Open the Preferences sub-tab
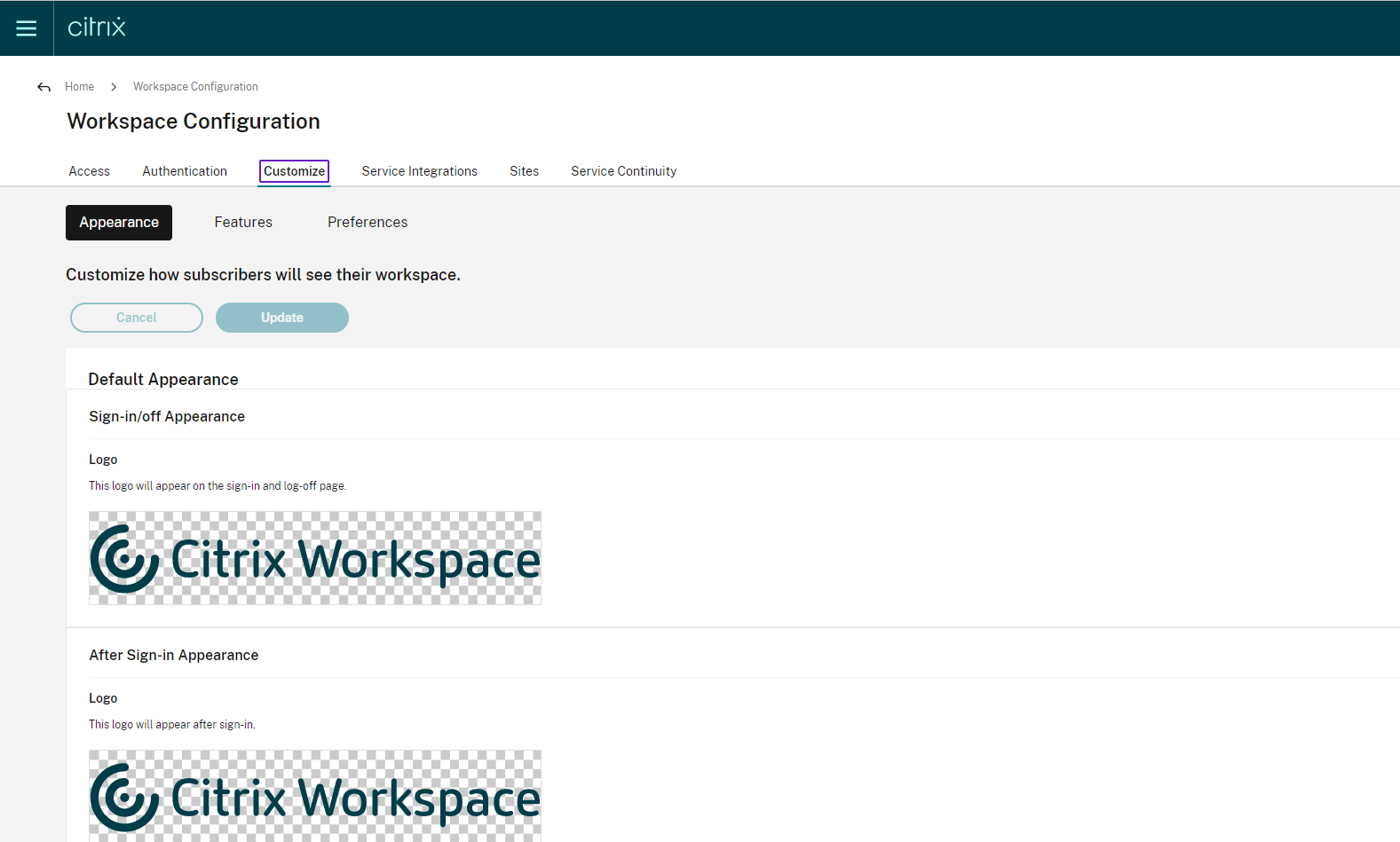Image resolution: width=1400 pixels, height=842 pixels. pos(368,223)
